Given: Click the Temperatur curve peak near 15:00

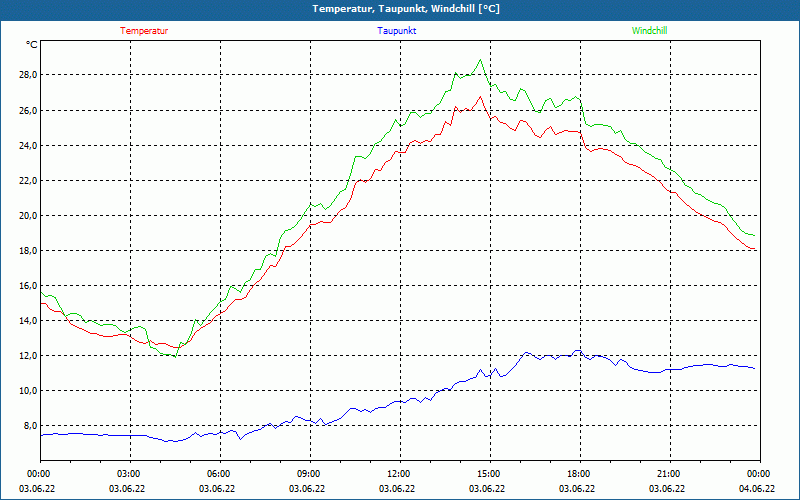Looking at the screenshot, I should (480, 96).
